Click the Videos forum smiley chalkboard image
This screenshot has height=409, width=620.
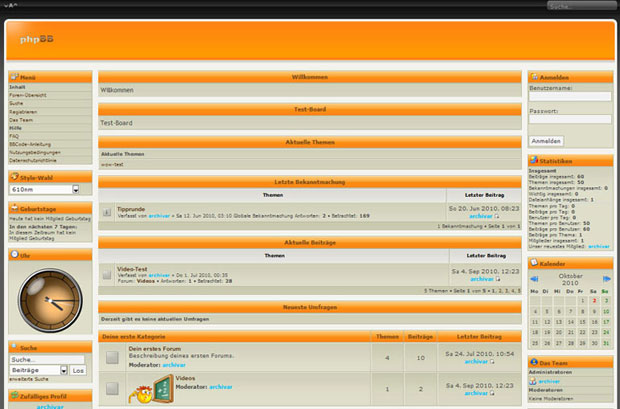[144, 389]
